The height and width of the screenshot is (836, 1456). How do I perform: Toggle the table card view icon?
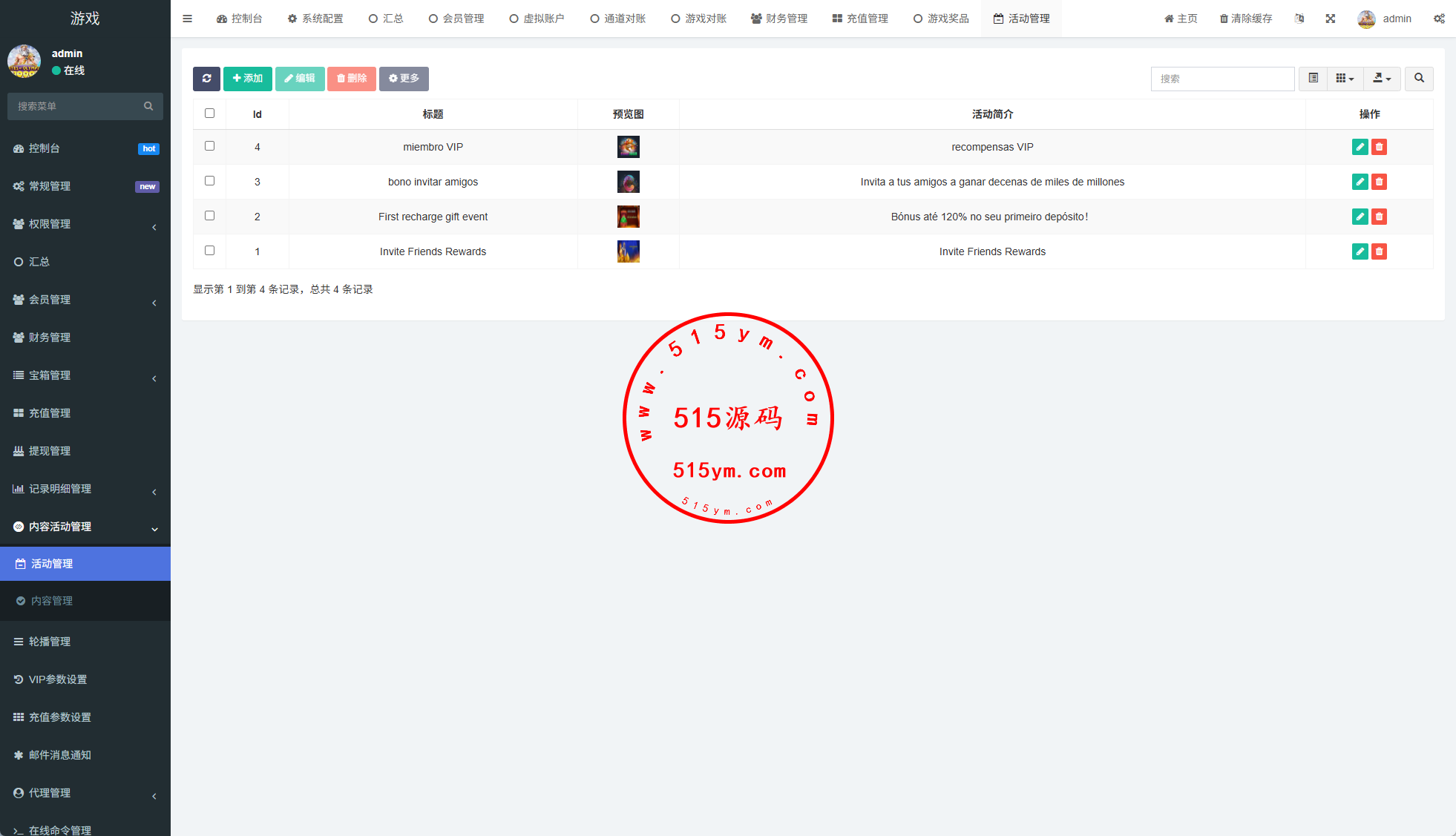click(1313, 79)
